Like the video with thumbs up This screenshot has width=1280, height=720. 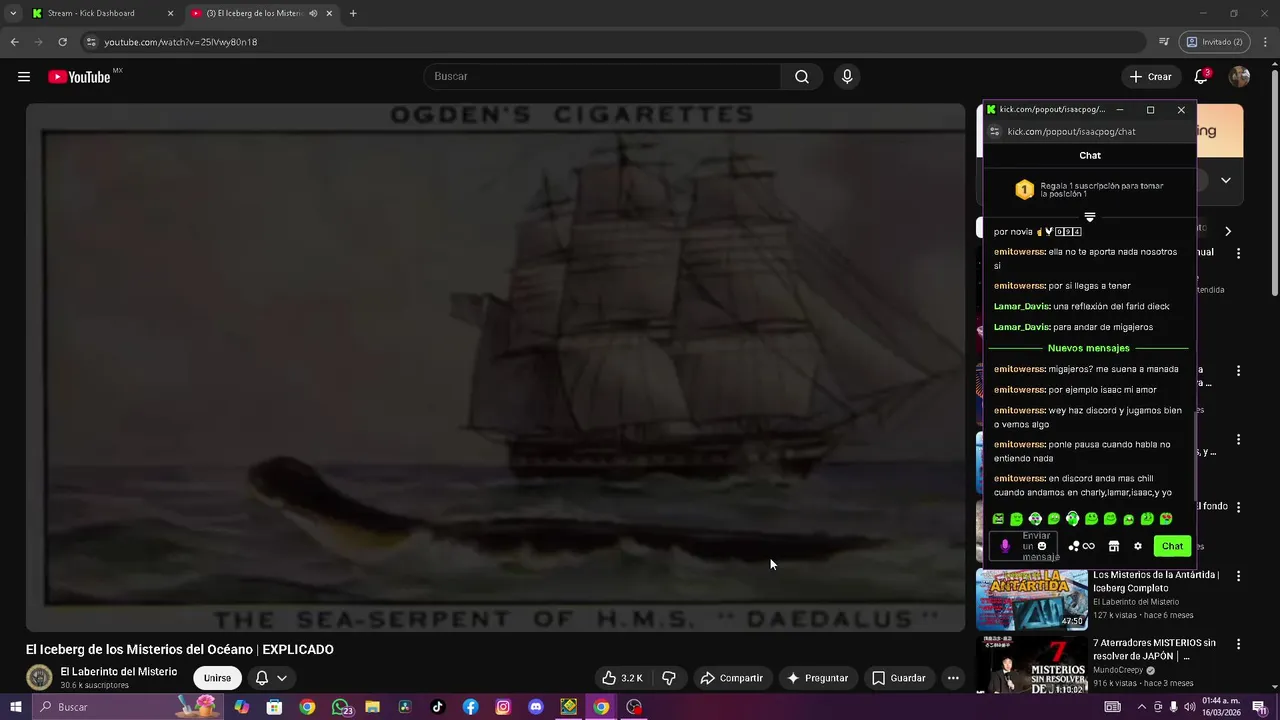click(622, 678)
